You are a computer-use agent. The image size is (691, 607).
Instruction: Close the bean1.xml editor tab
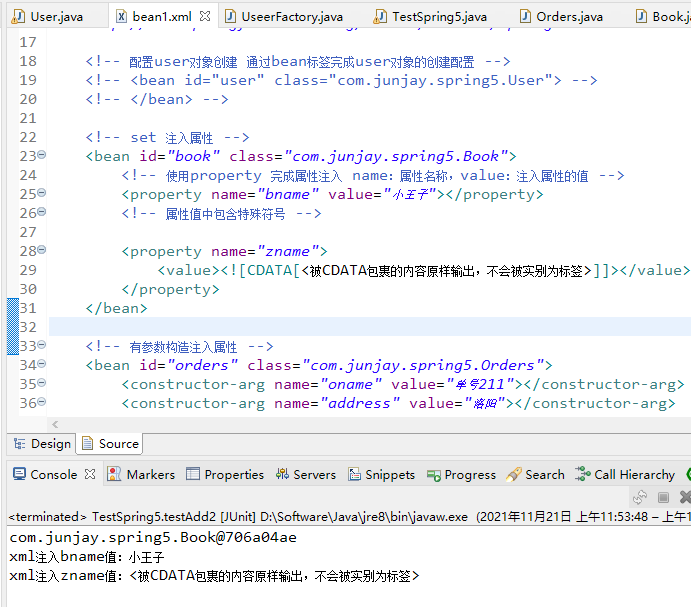coord(205,16)
